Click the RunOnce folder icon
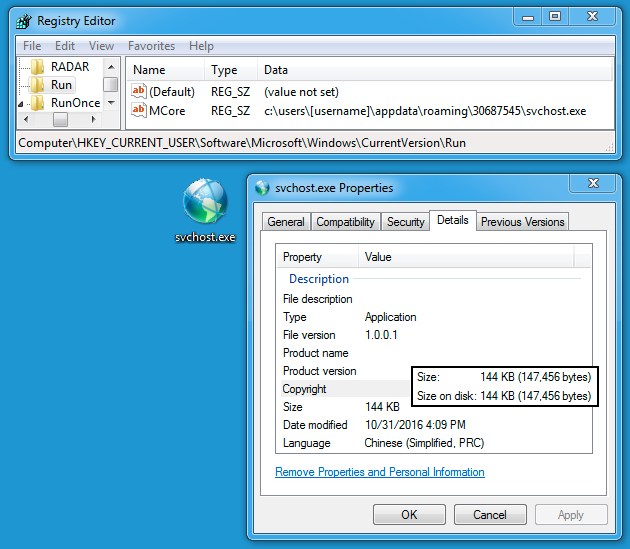 [x=38, y=103]
